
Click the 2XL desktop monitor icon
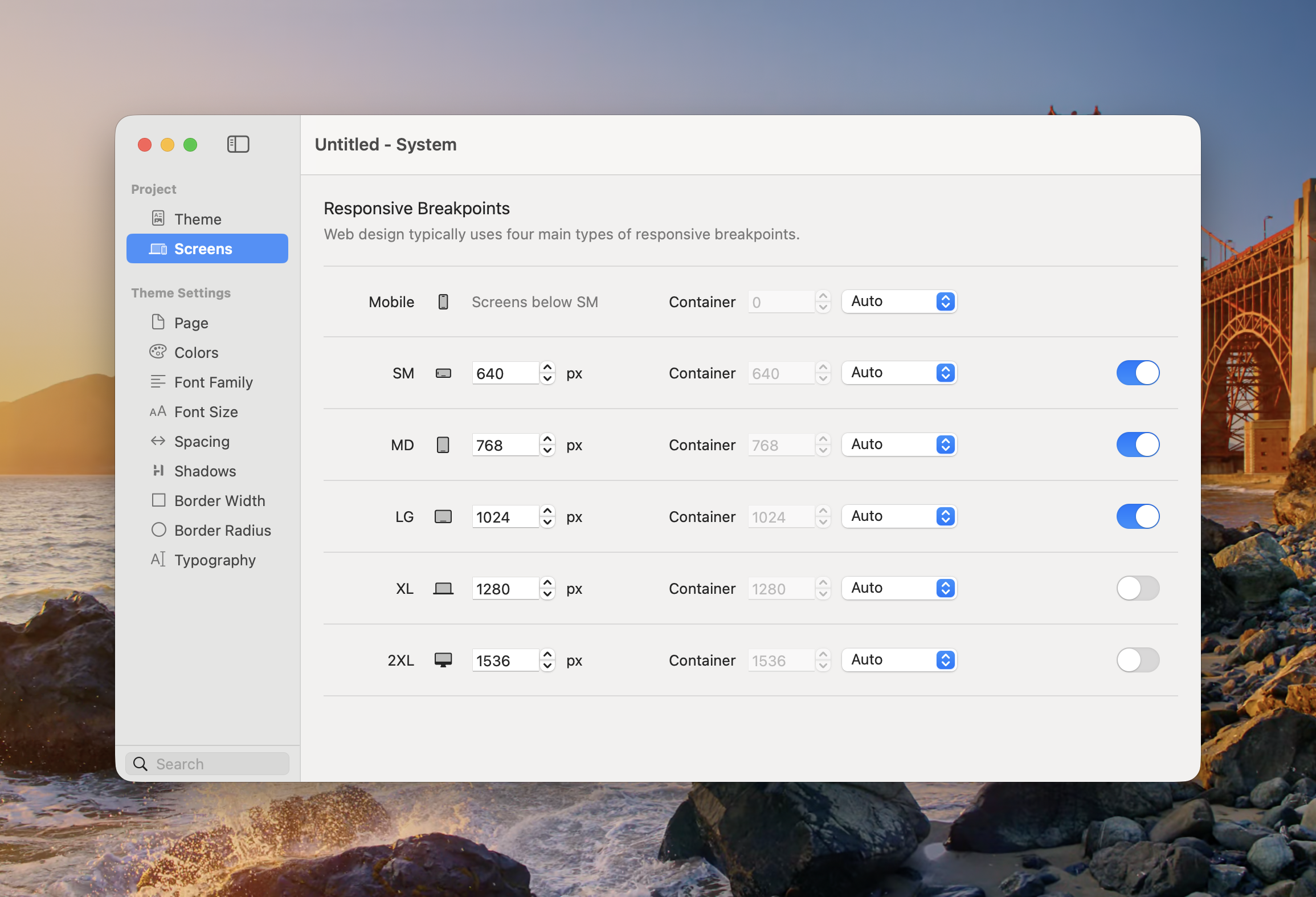443,660
